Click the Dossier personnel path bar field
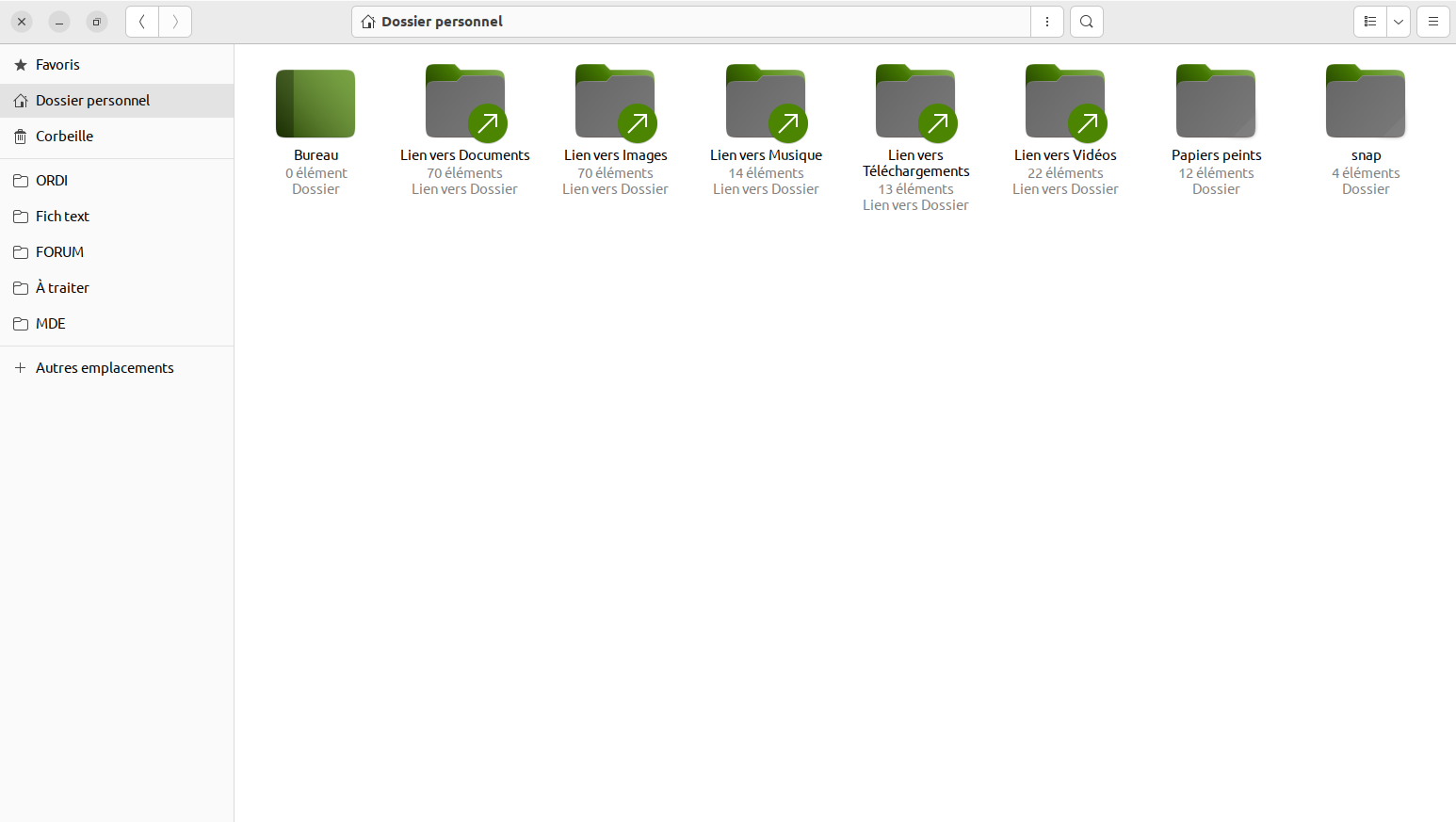This screenshot has width=1456, height=822. tap(691, 22)
